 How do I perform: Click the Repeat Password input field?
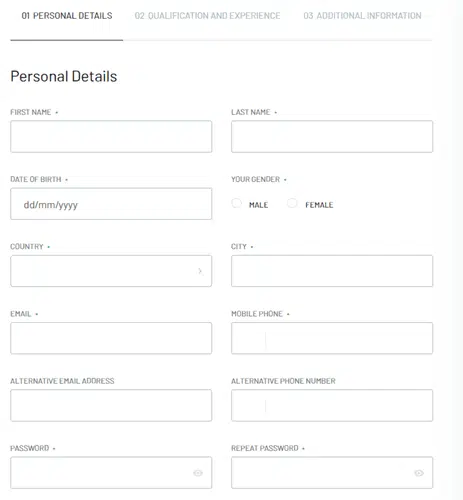click(332, 473)
